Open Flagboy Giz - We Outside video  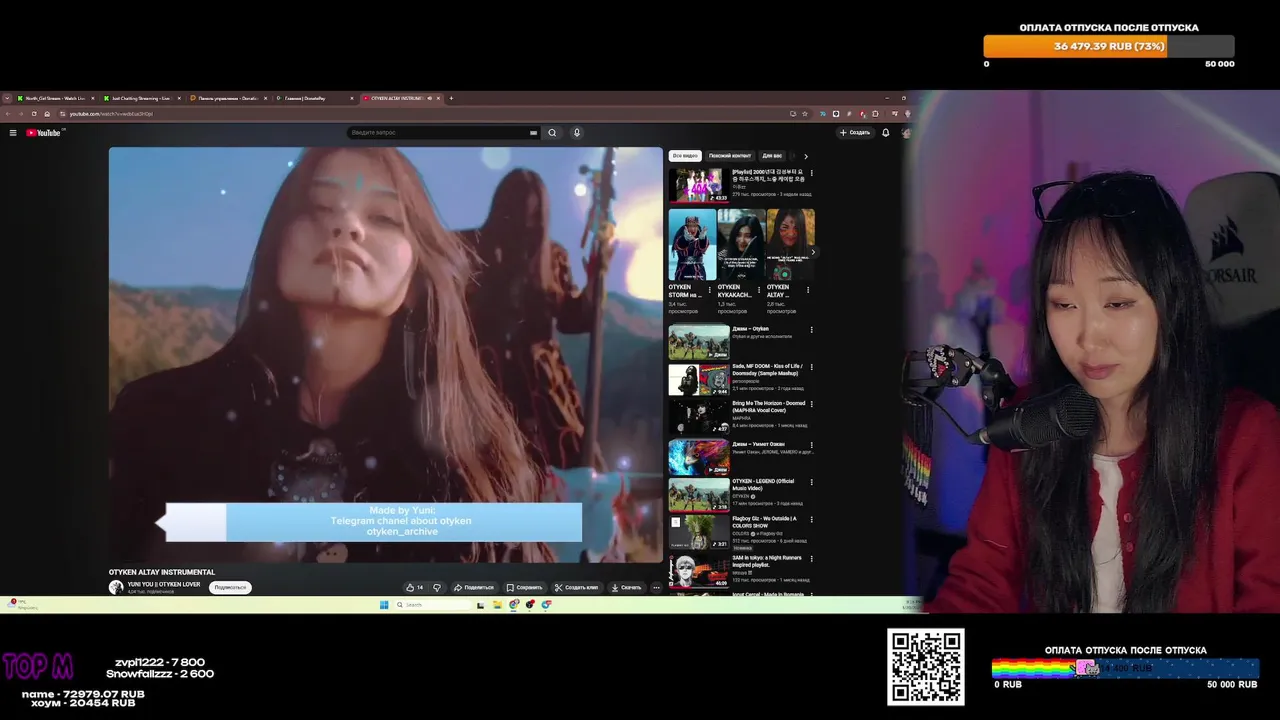tap(764, 522)
